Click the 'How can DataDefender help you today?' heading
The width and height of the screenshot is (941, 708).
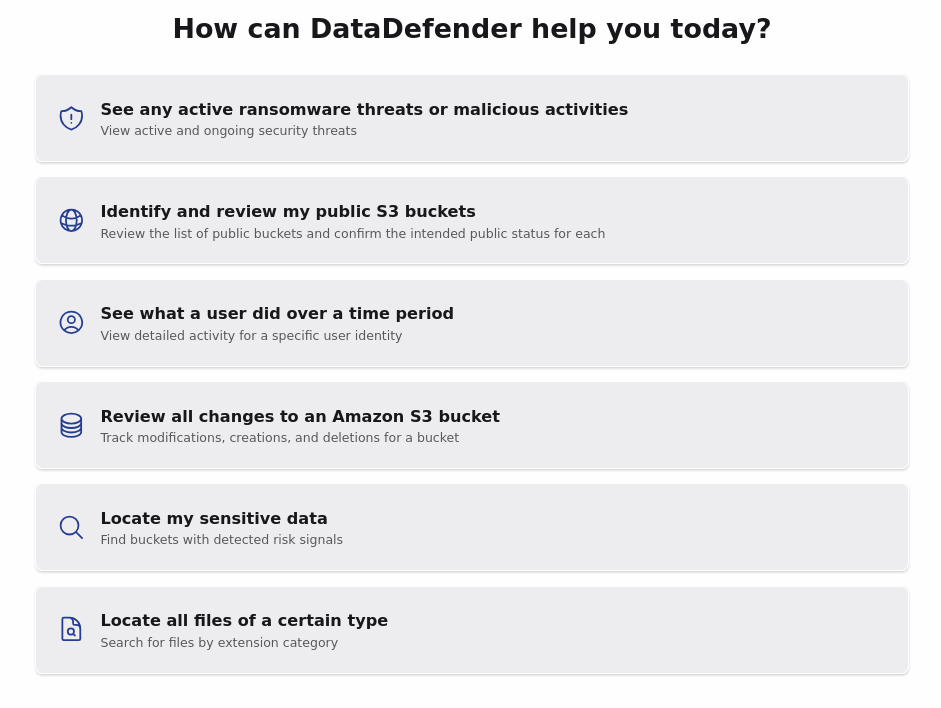click(x=471, y=29)
